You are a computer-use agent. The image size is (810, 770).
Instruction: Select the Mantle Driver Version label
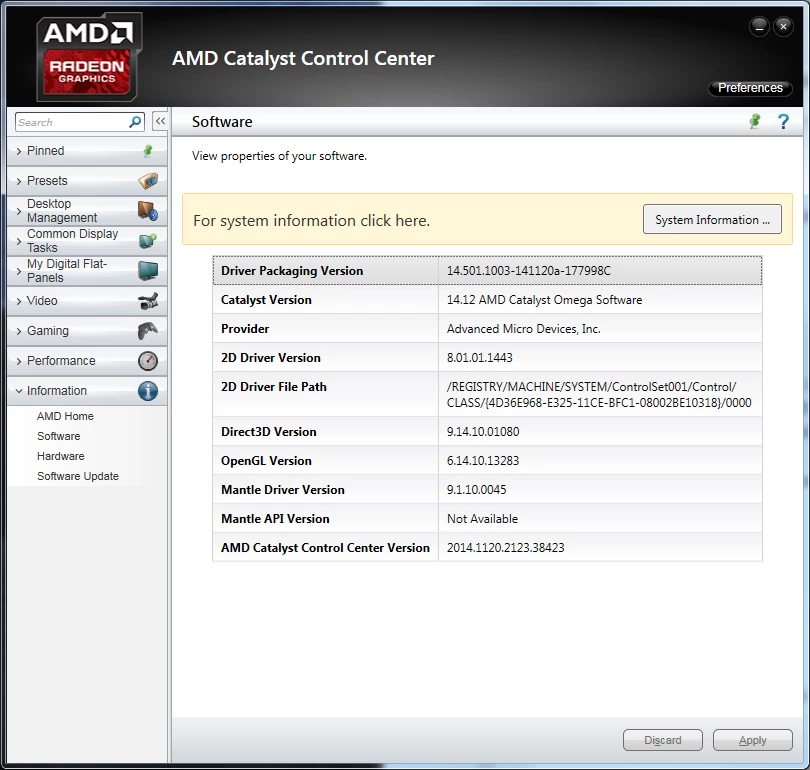click(x=283, y=490)
